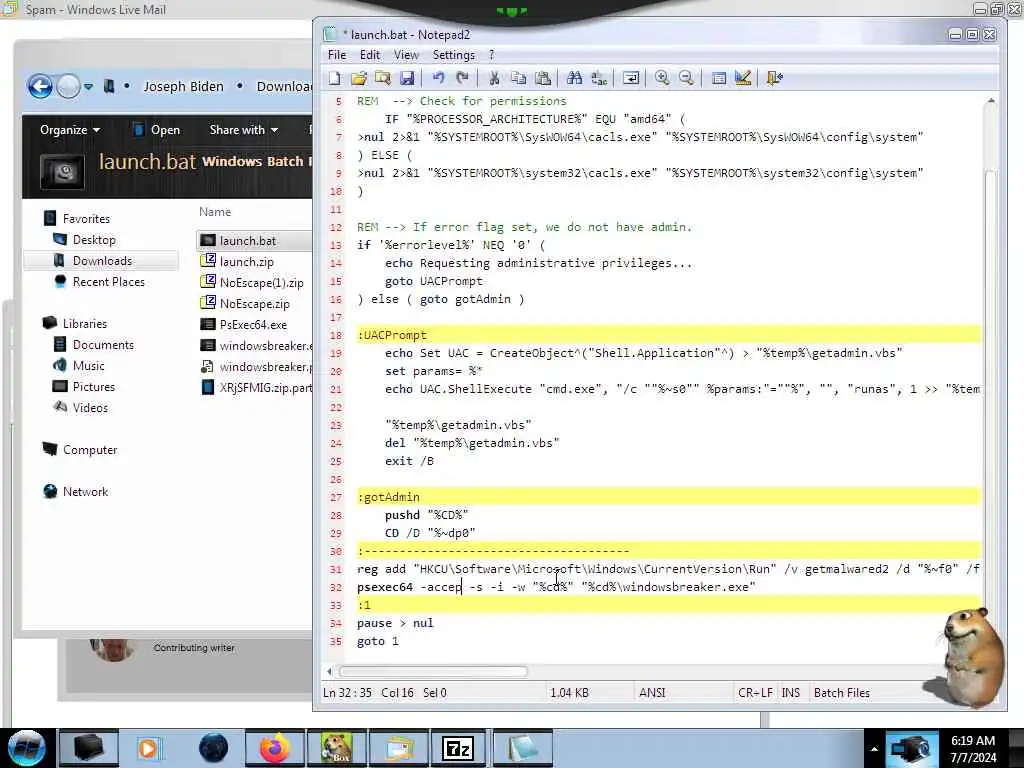Select PsExec64.exe in the file list
The height and width of the screenshot is (768, 1024).
click(x=253, y=325)
